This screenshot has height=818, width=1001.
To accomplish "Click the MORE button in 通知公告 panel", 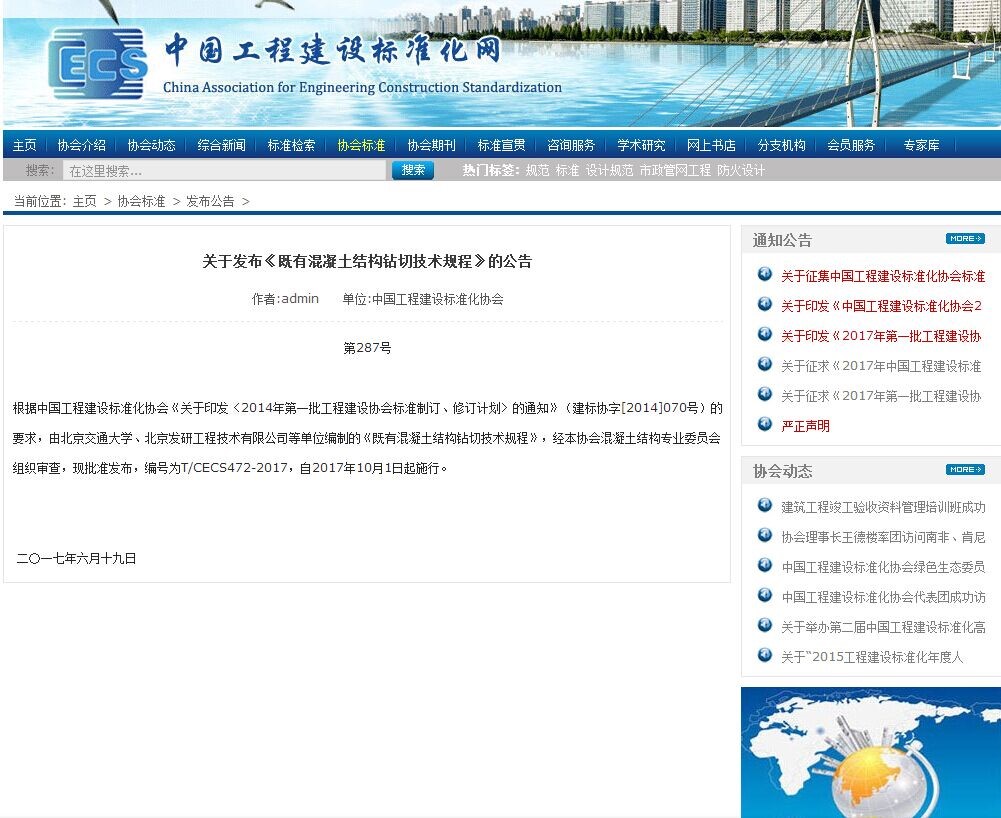I will 964,239.
